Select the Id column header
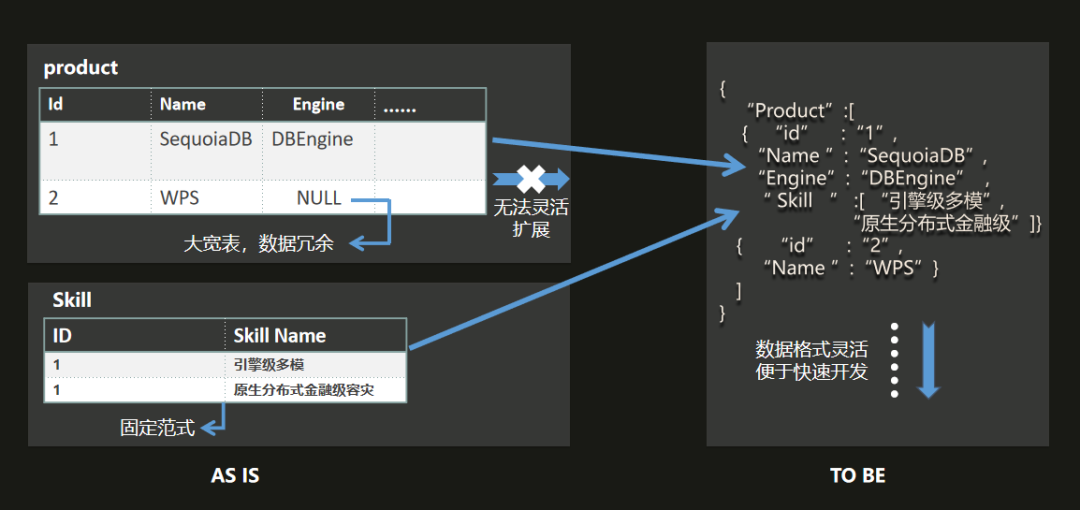The height and width of the screenshot is (510, 1080). pyautogui.click(x=96, y=105)
